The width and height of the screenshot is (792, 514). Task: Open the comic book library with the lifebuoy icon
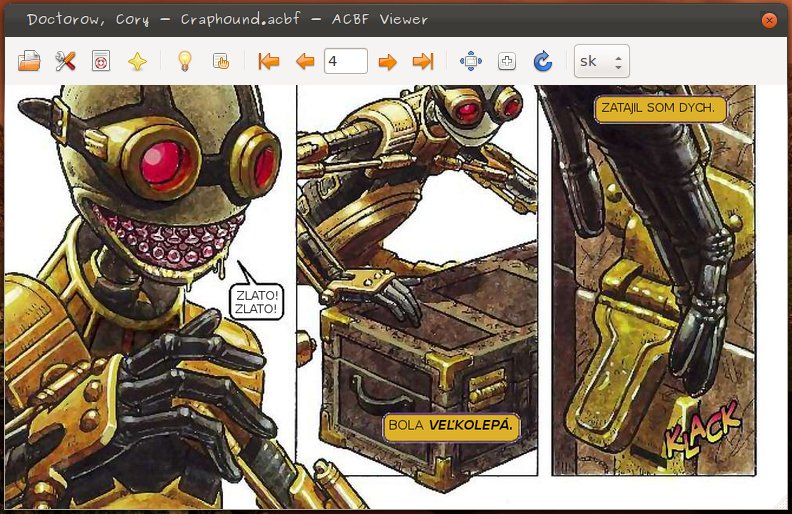[101, 61]
